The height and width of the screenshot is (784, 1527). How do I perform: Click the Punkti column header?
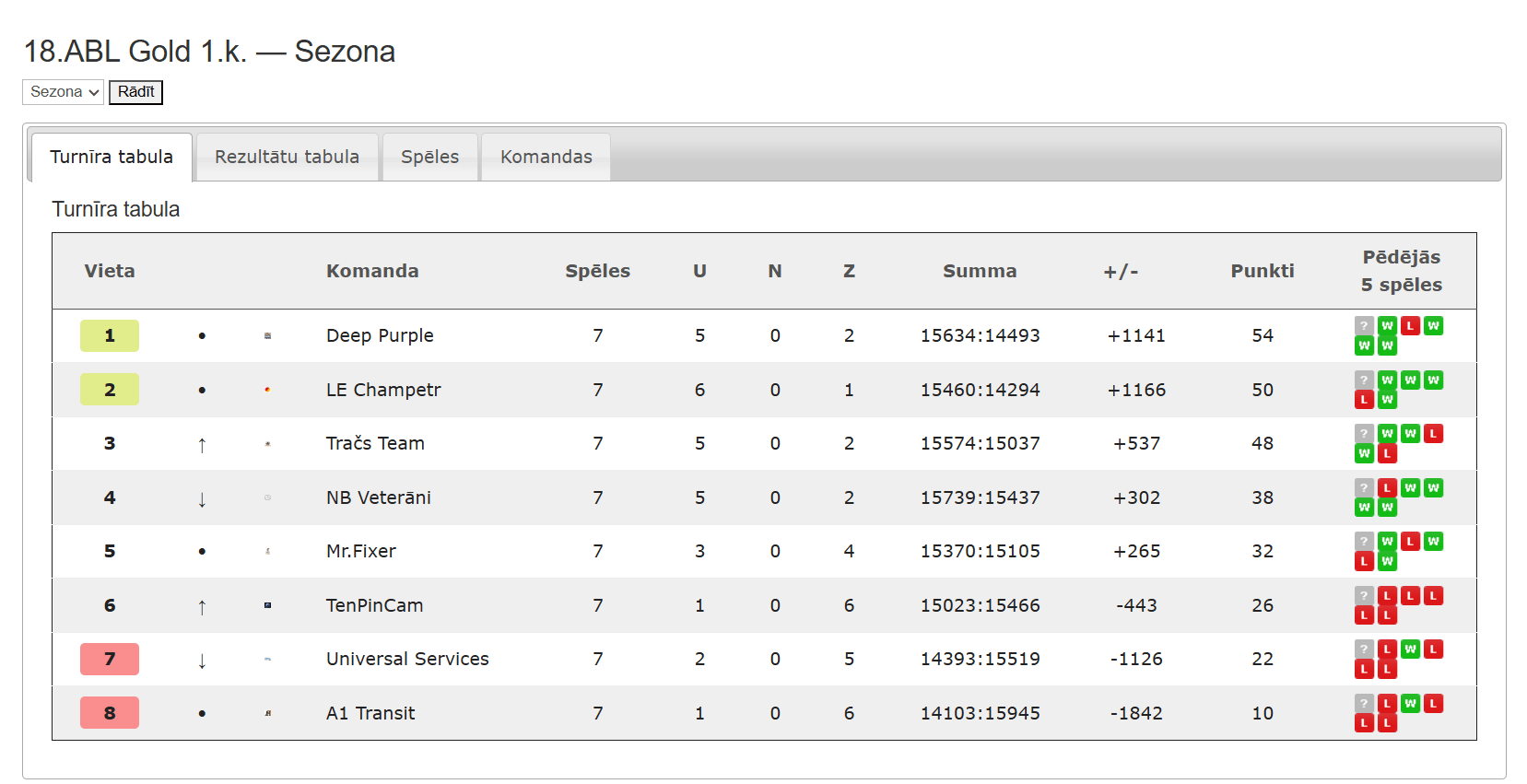click(x=1263, y=271)
